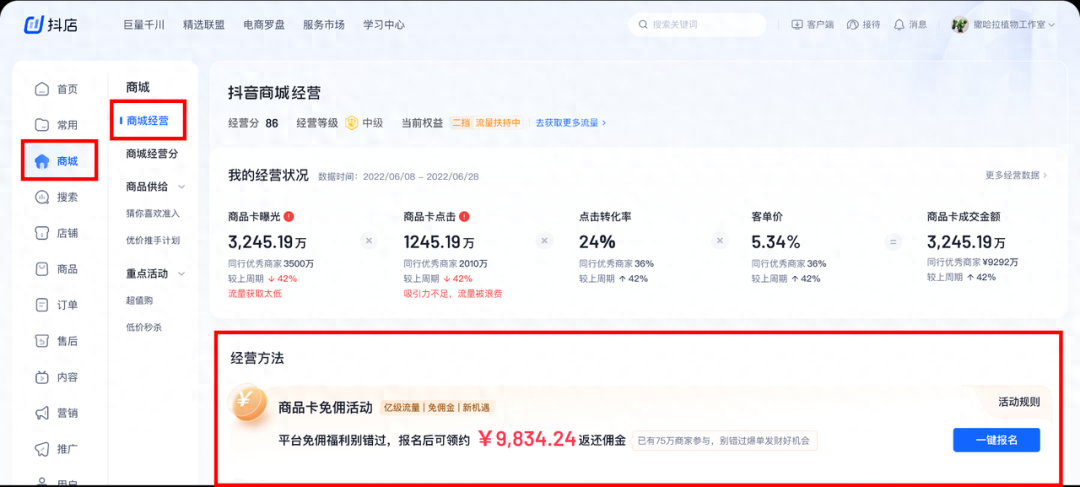Open the 常用 folder icon
Screen dimensions: 1080x487
point(43,125)
